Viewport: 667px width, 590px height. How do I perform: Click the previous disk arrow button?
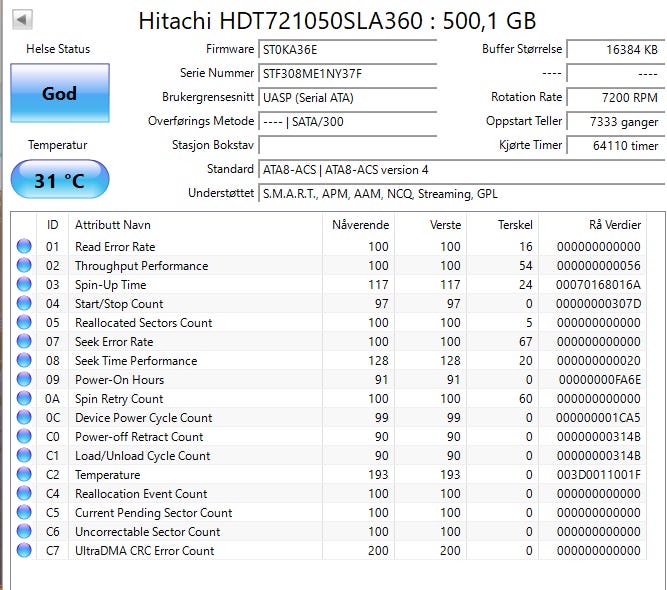coord(23,19)
